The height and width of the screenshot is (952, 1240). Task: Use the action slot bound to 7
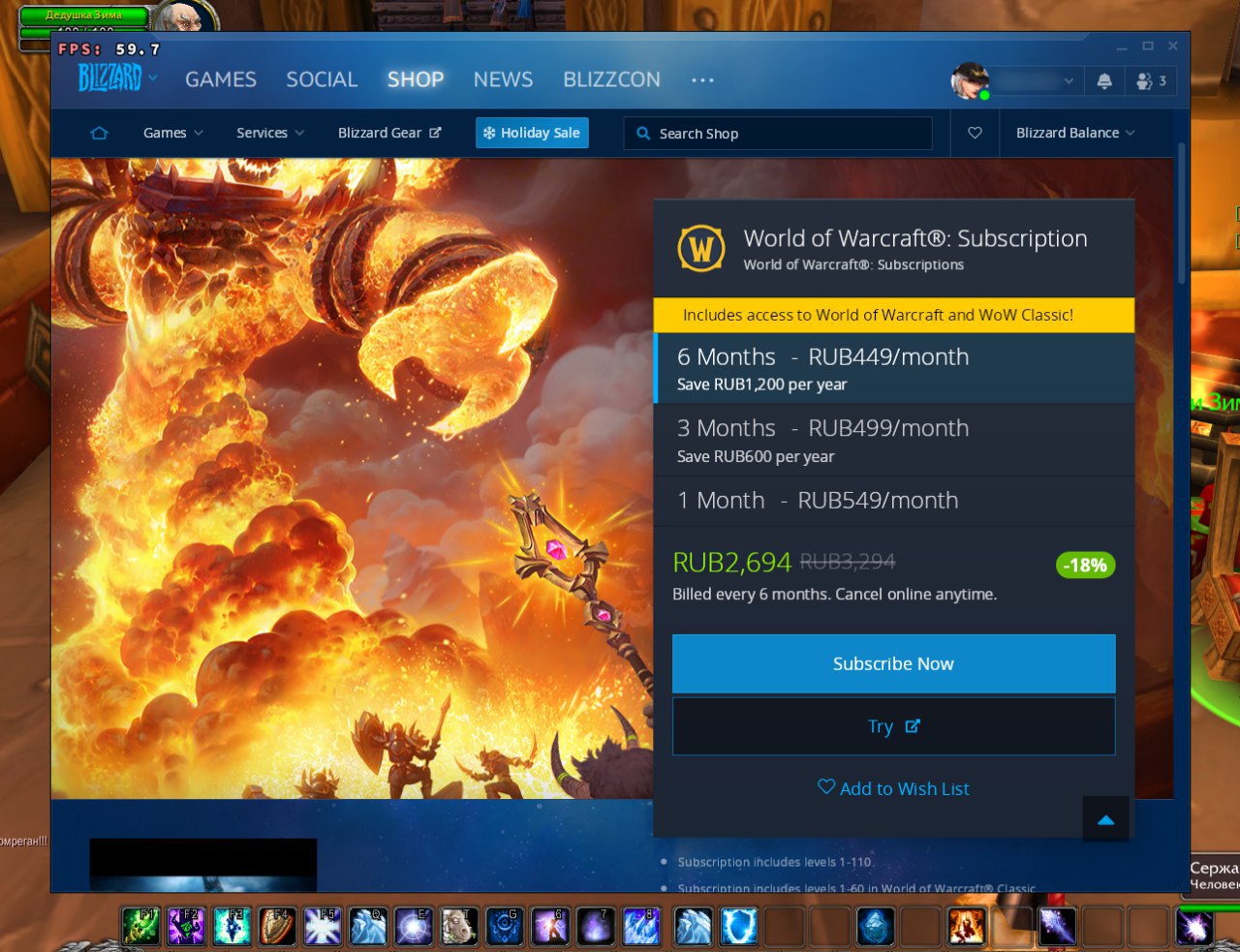tap(596, 927)
